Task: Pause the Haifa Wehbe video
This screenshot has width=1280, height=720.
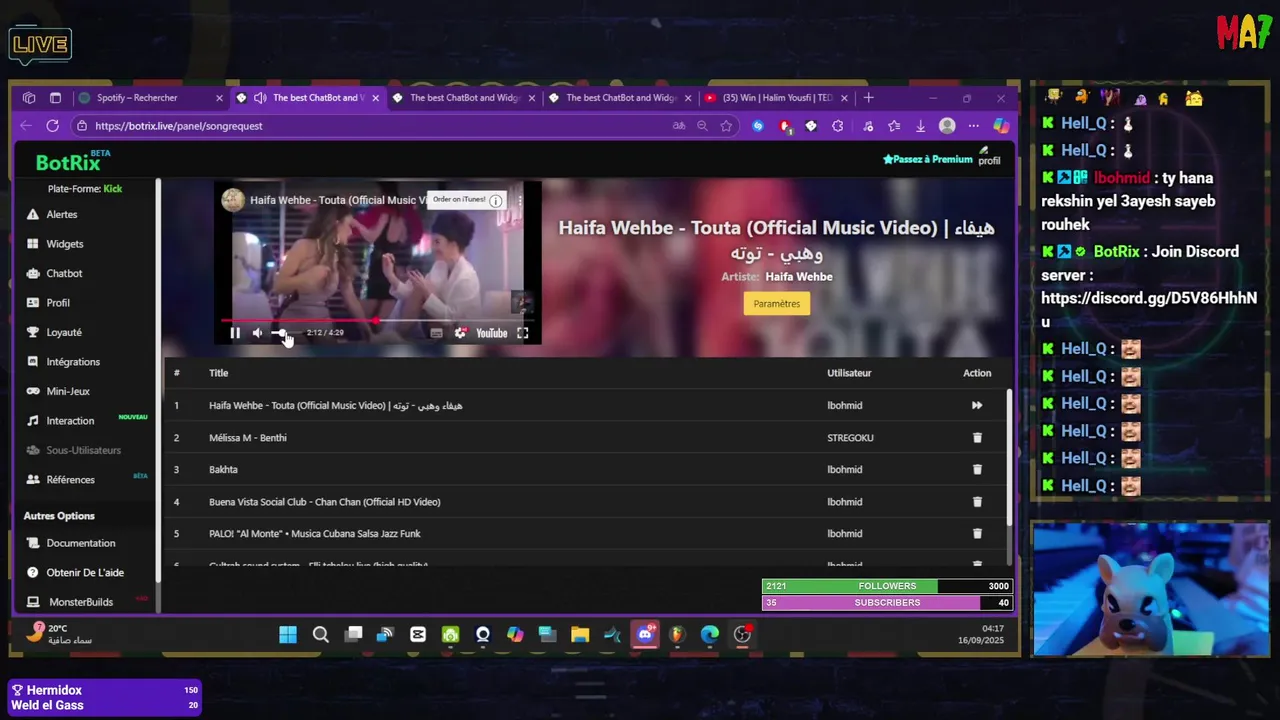Action: click(x=235, y=333)
